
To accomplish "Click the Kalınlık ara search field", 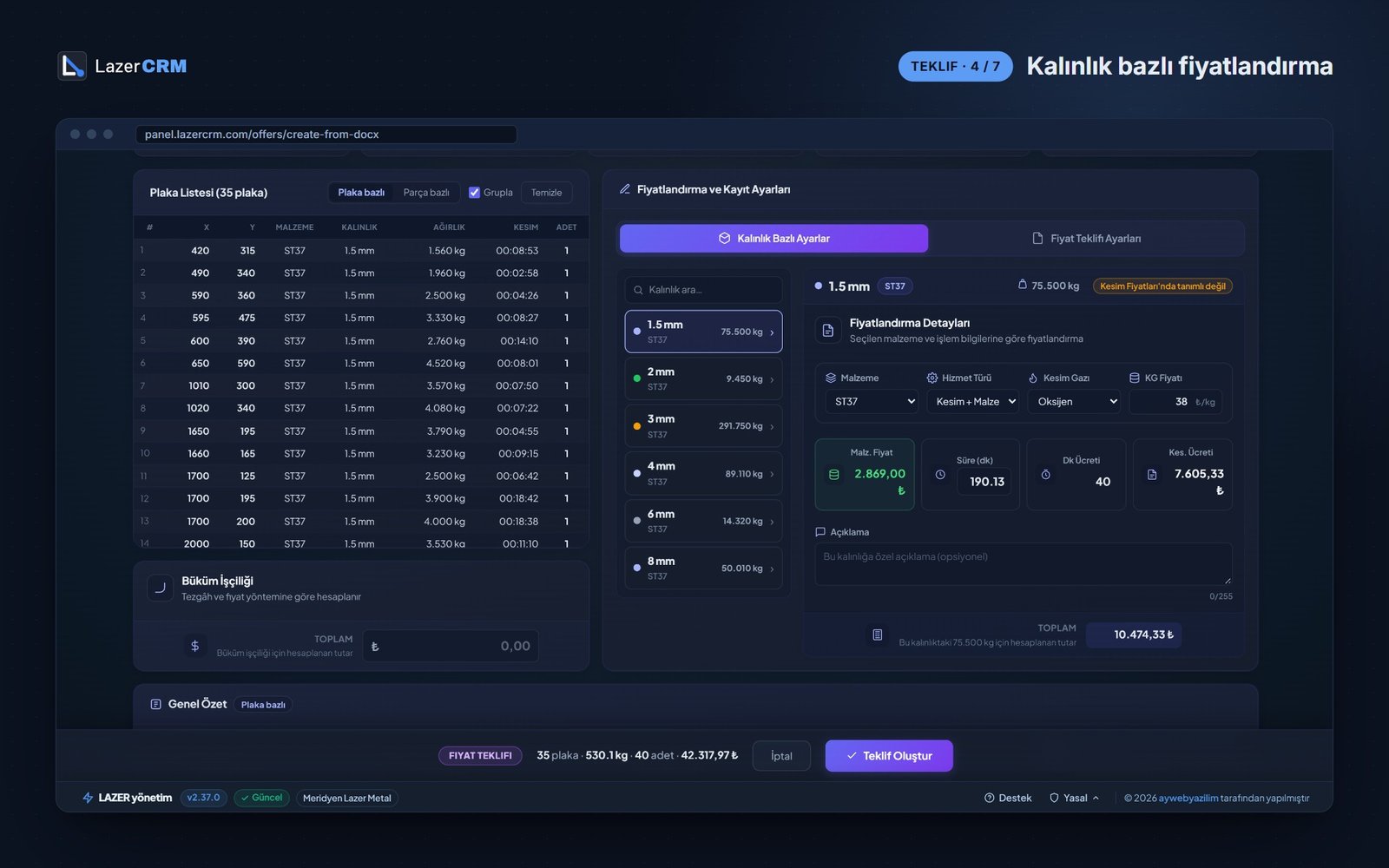I will click(703, 290).
